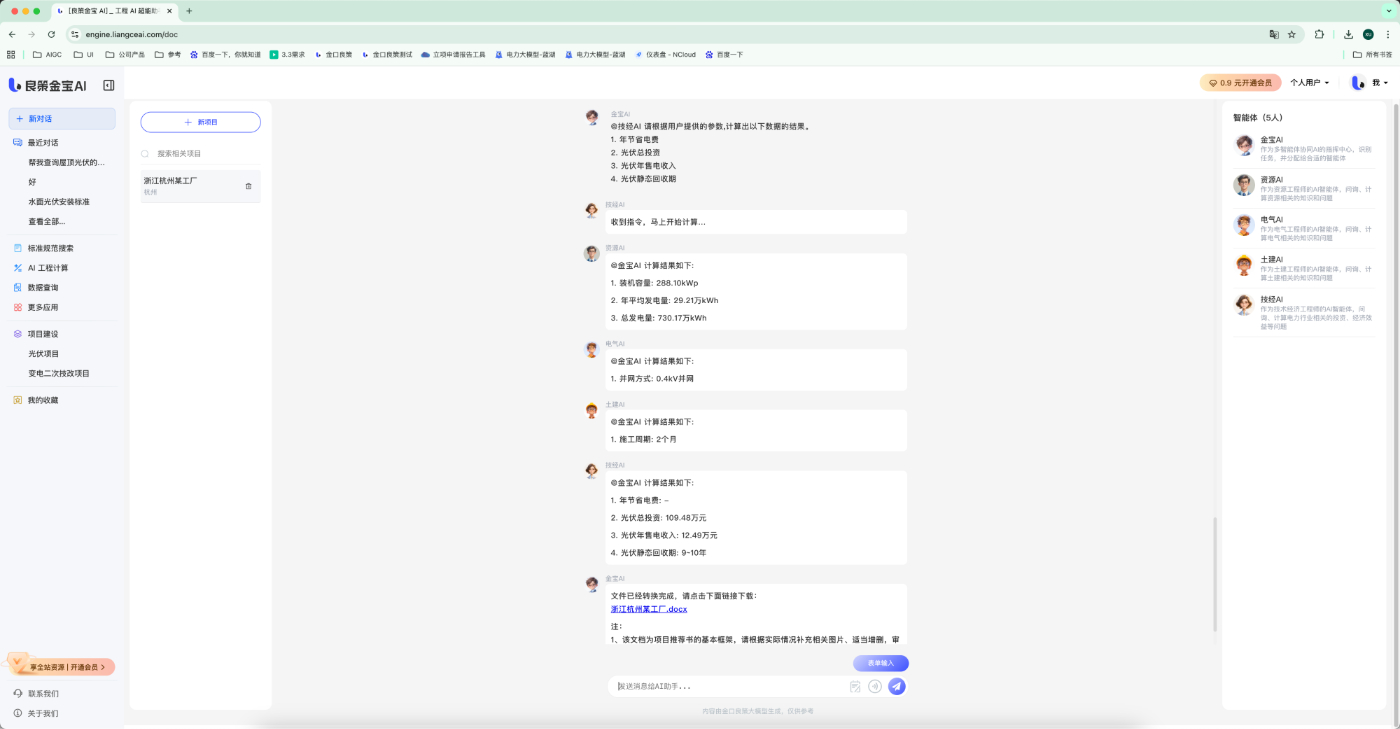Screen dimensions: 1400x729
Task: Open the 百度一下，你就知道 bookmark
Action: [x=226, y=55]
